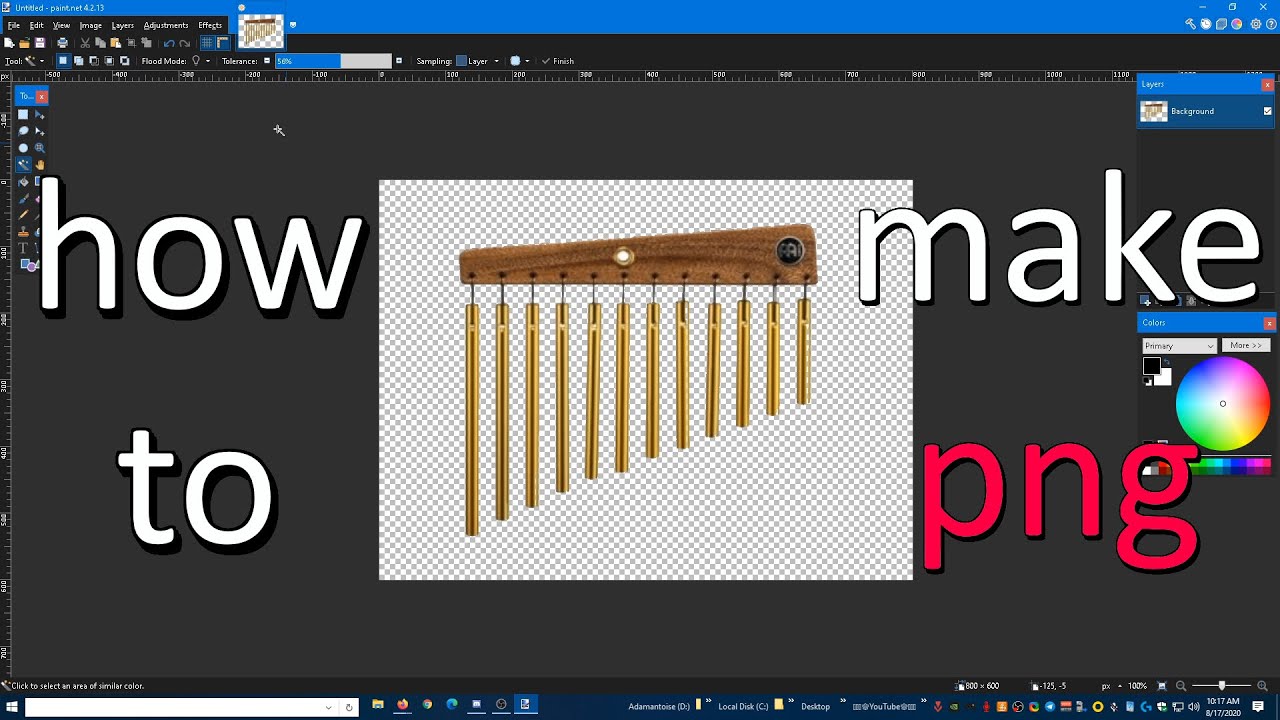Select the Zoom tool in Tools panel
Viewport: 1280px width, 720px height.
39,148
